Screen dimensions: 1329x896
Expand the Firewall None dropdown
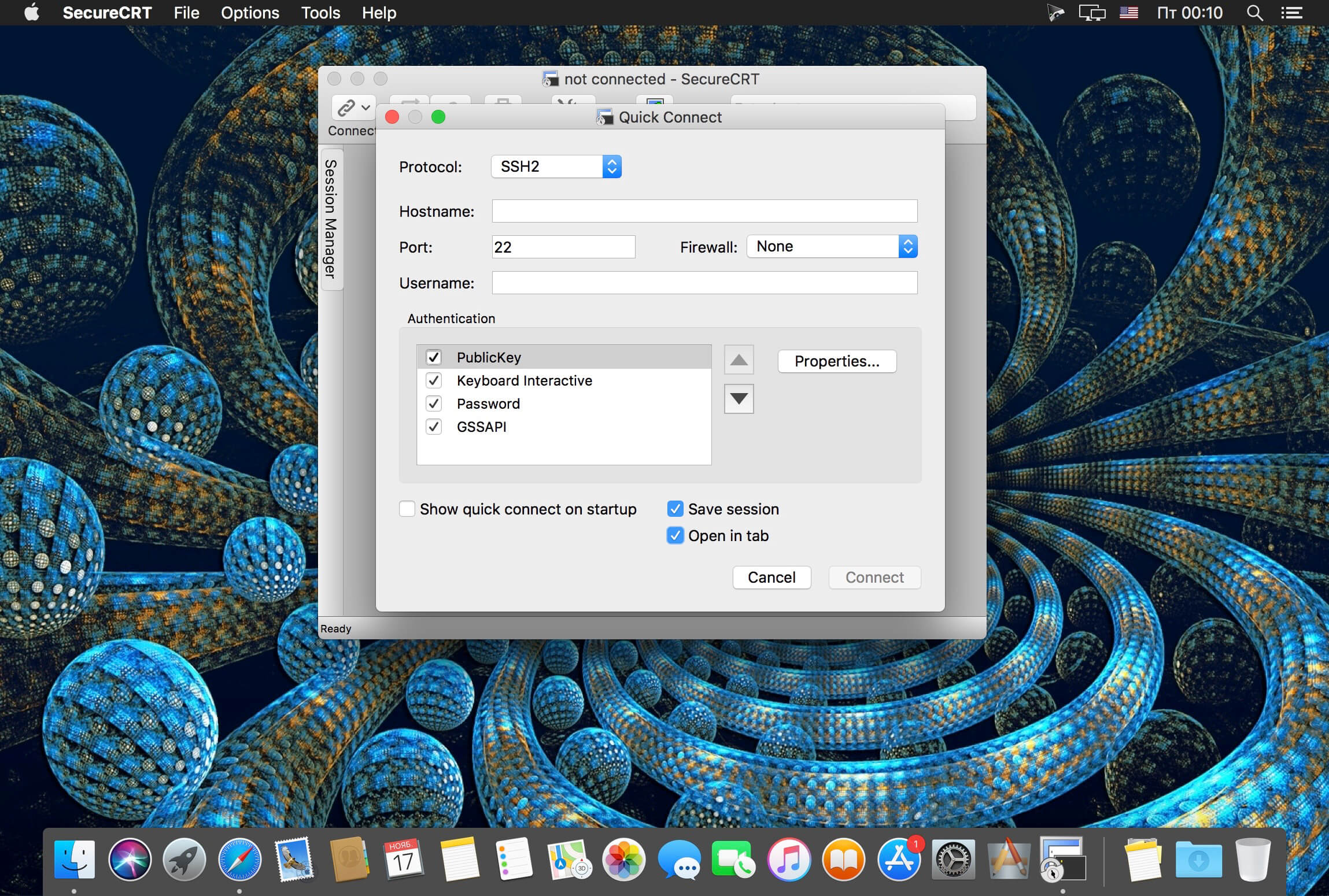[x=832, y=247]
